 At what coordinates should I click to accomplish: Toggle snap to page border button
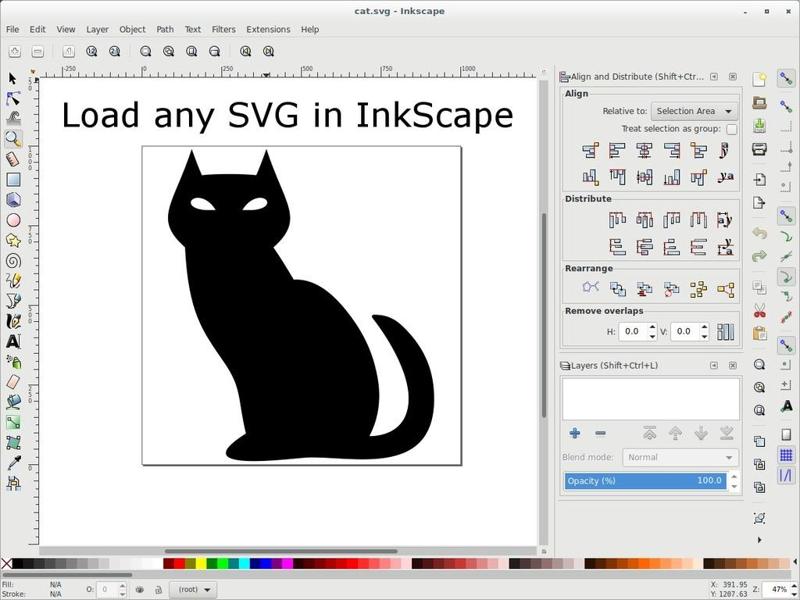(x=786, y=434)
